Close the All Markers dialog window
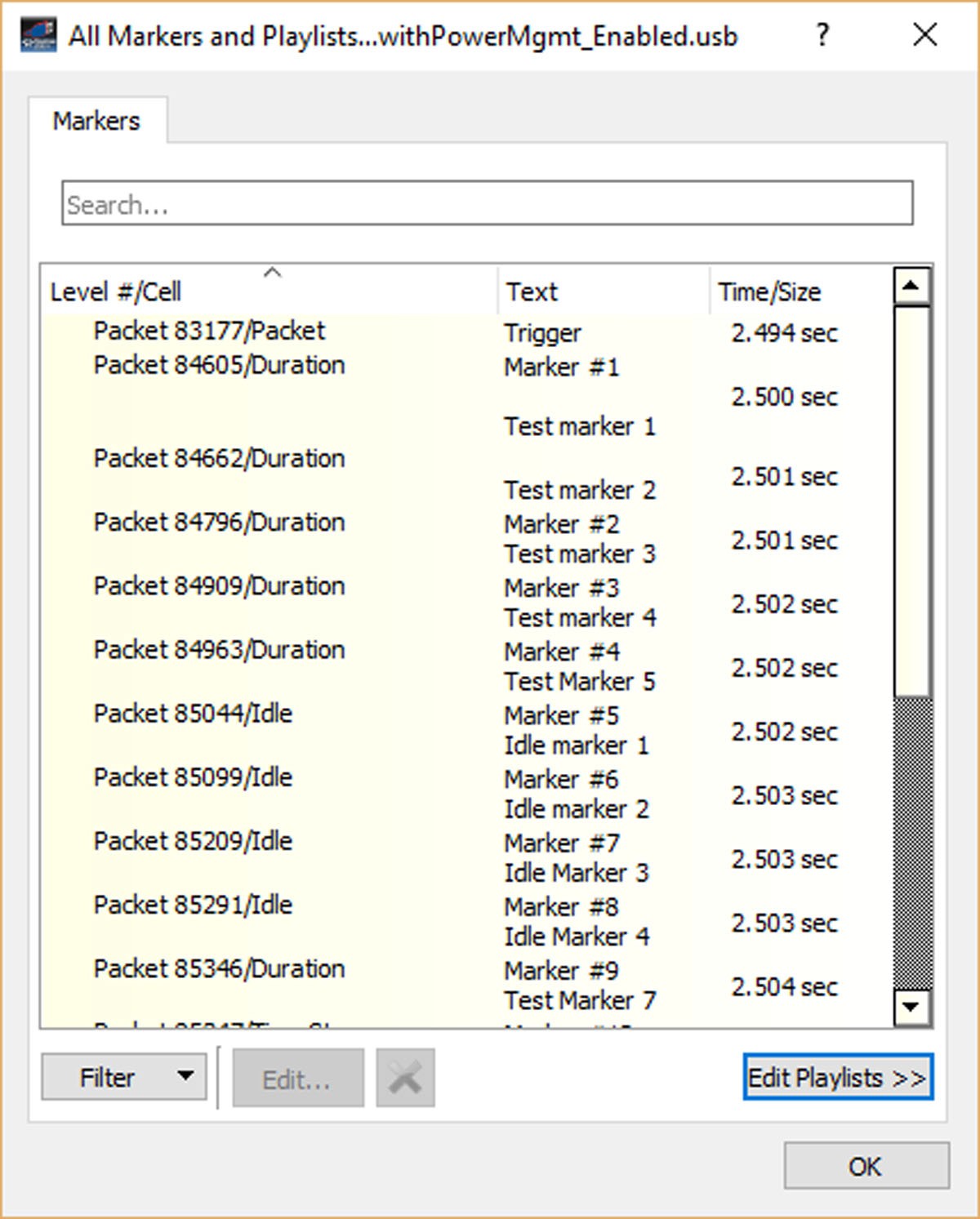 [x=925, y=35]
